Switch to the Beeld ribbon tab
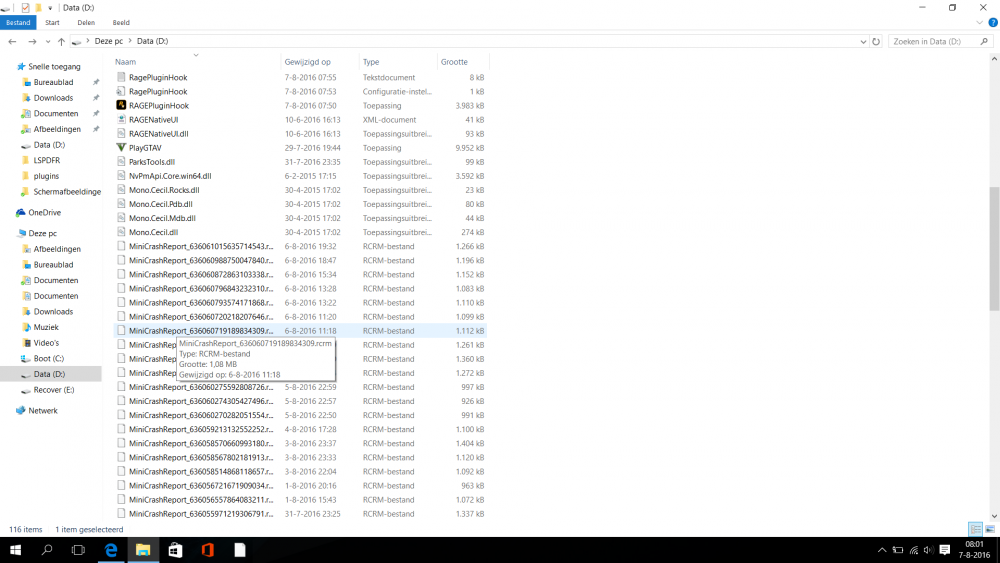The height and width of the screenshot is (563, 1000). (x=121, y=22)
